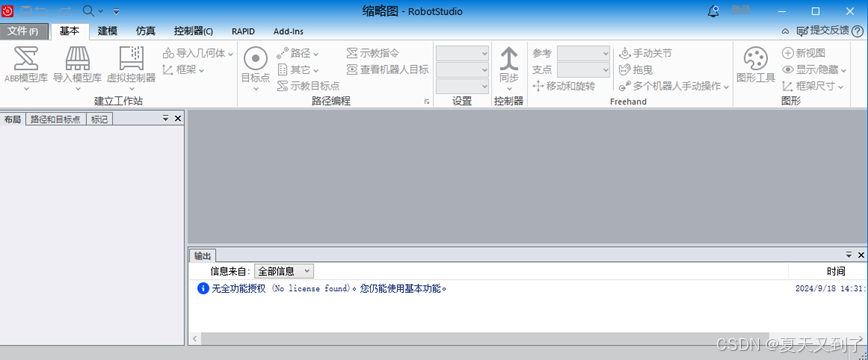Click the 登录 login link
Viewport: 868px width, 360px height.
740,11
